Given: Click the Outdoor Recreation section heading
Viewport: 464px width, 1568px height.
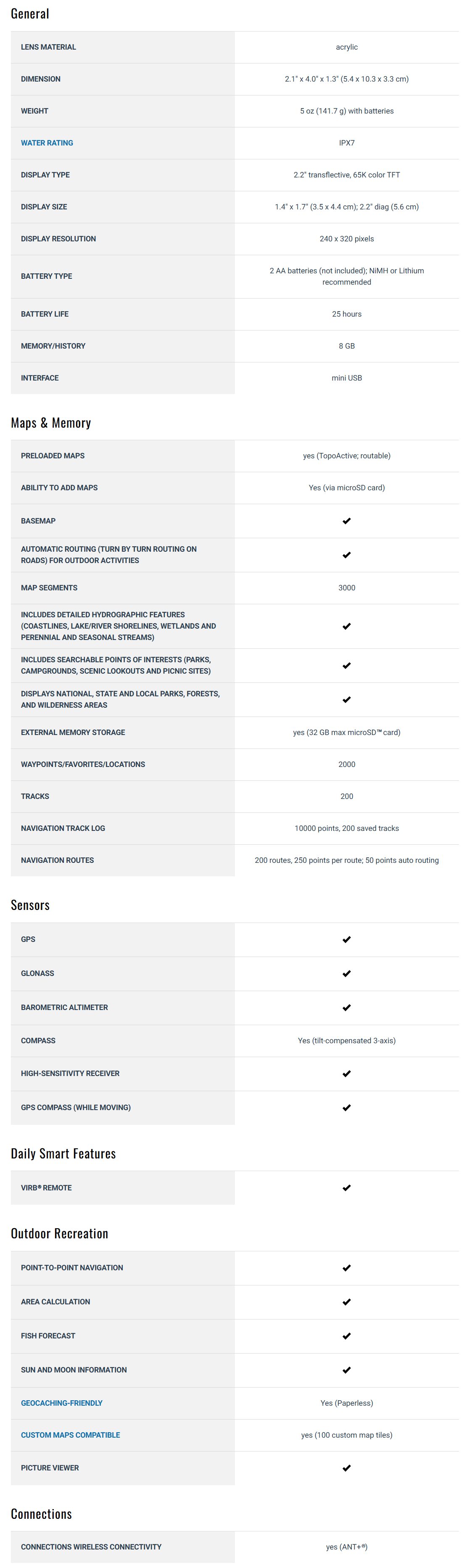Looking at the screenshot, I should click(x=60, y=1233).
